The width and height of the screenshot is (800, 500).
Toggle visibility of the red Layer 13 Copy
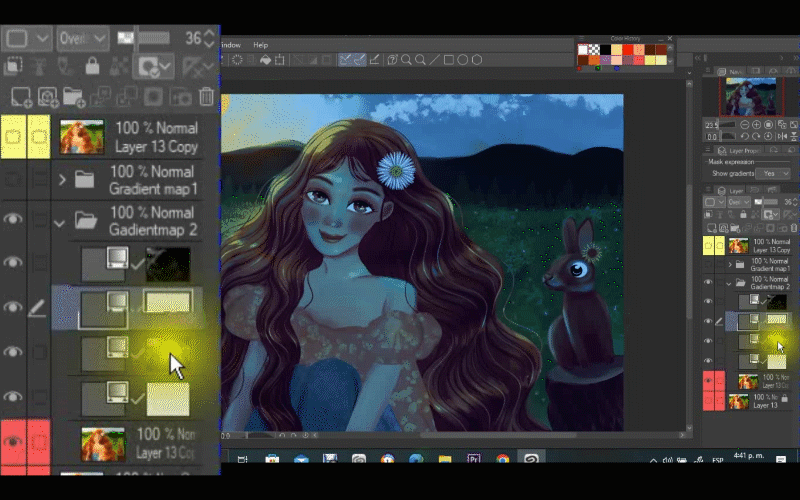[13, 442]
